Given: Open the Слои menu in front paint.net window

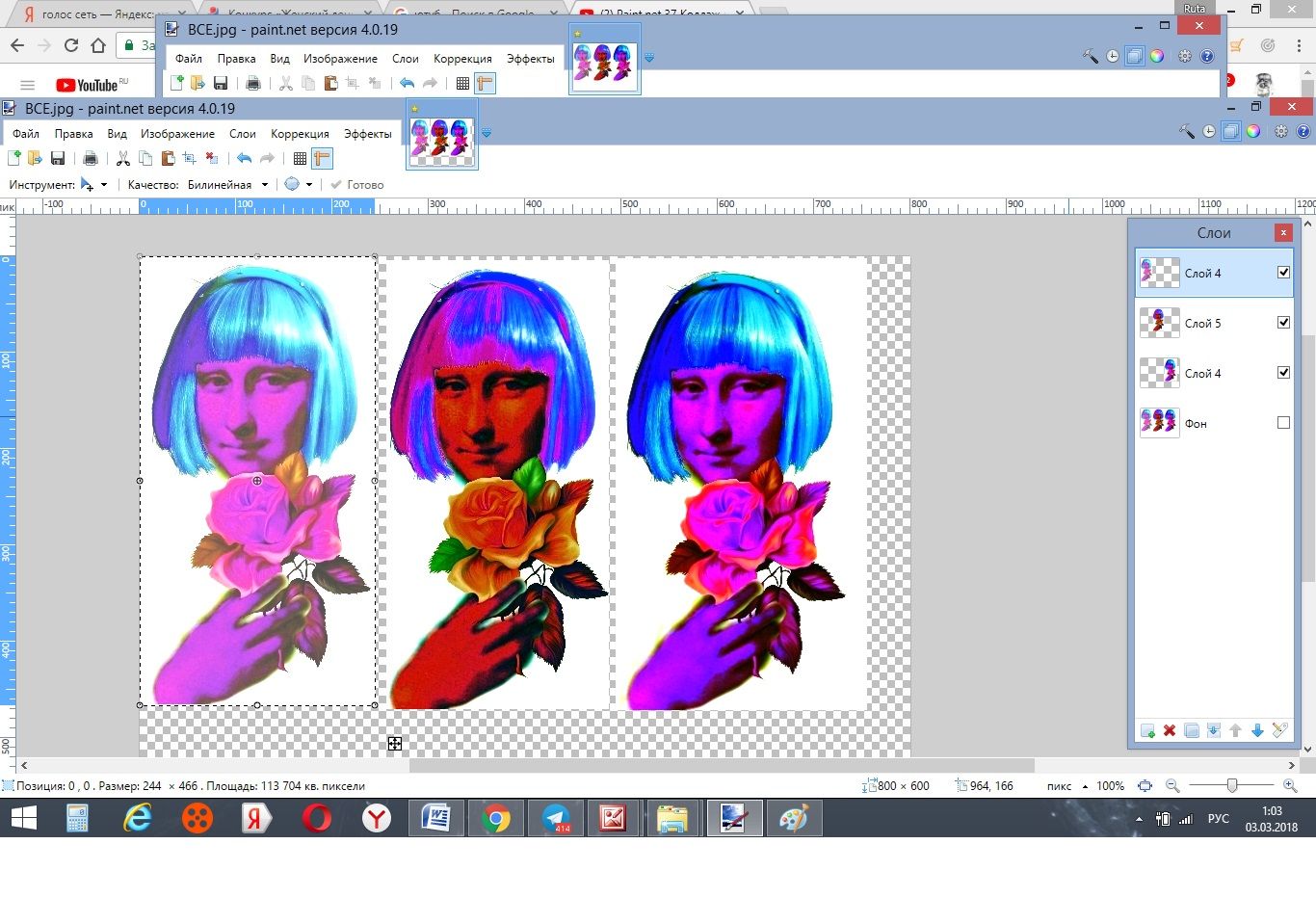Looking at the screenshot, I should [243, 134].
